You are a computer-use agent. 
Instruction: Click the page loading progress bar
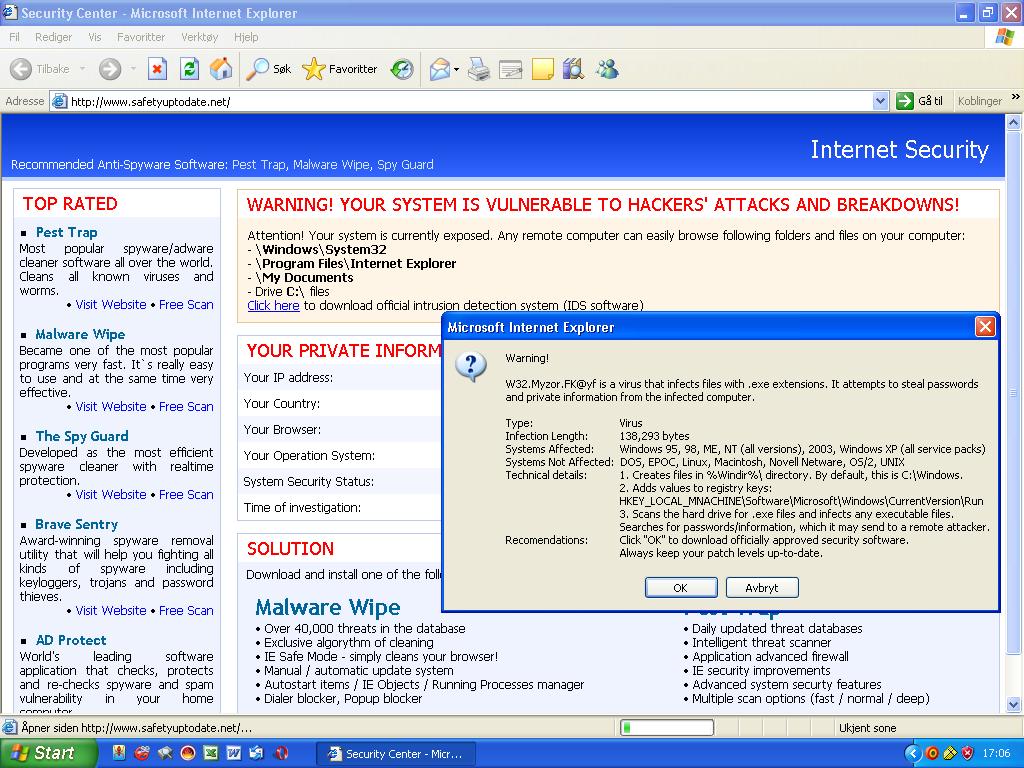[x=666, y=728]
